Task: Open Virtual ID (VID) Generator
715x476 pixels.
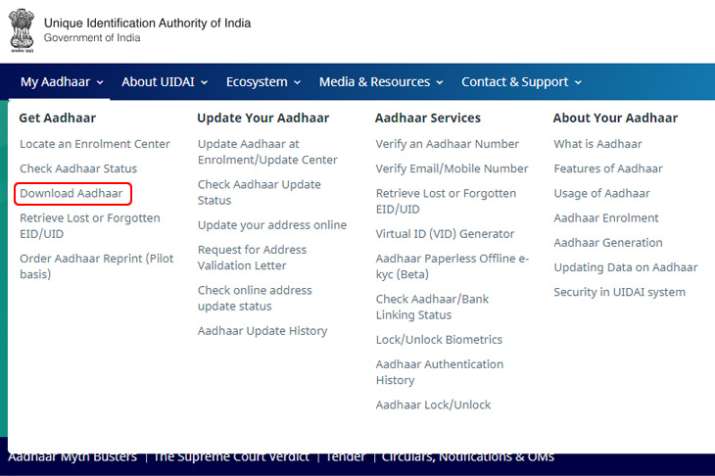Action: click(x=445, y=234)
